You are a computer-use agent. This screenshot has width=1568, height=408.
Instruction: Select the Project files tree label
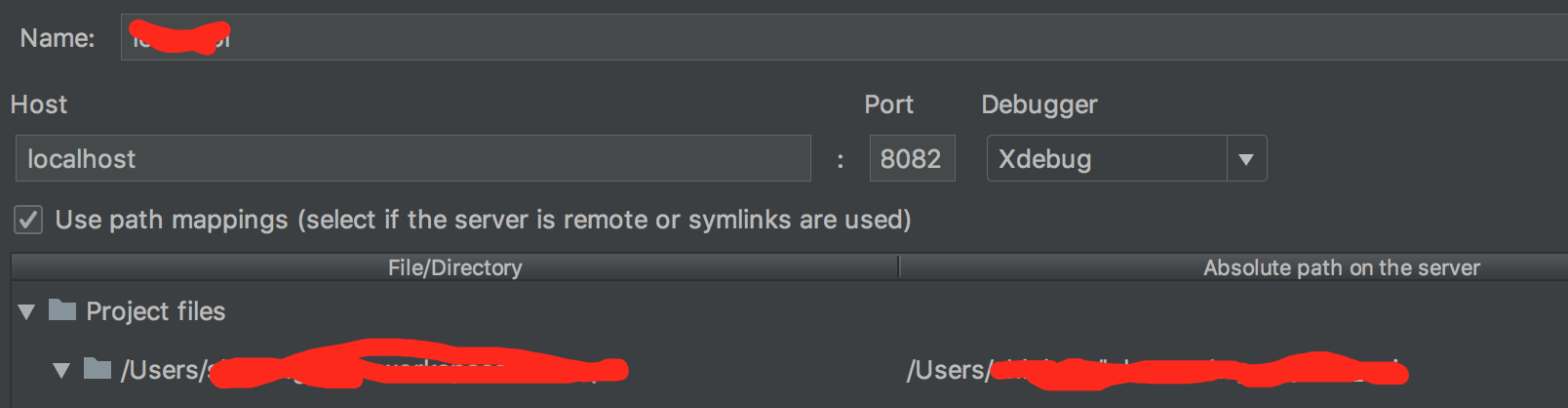[x=156, y=311]
